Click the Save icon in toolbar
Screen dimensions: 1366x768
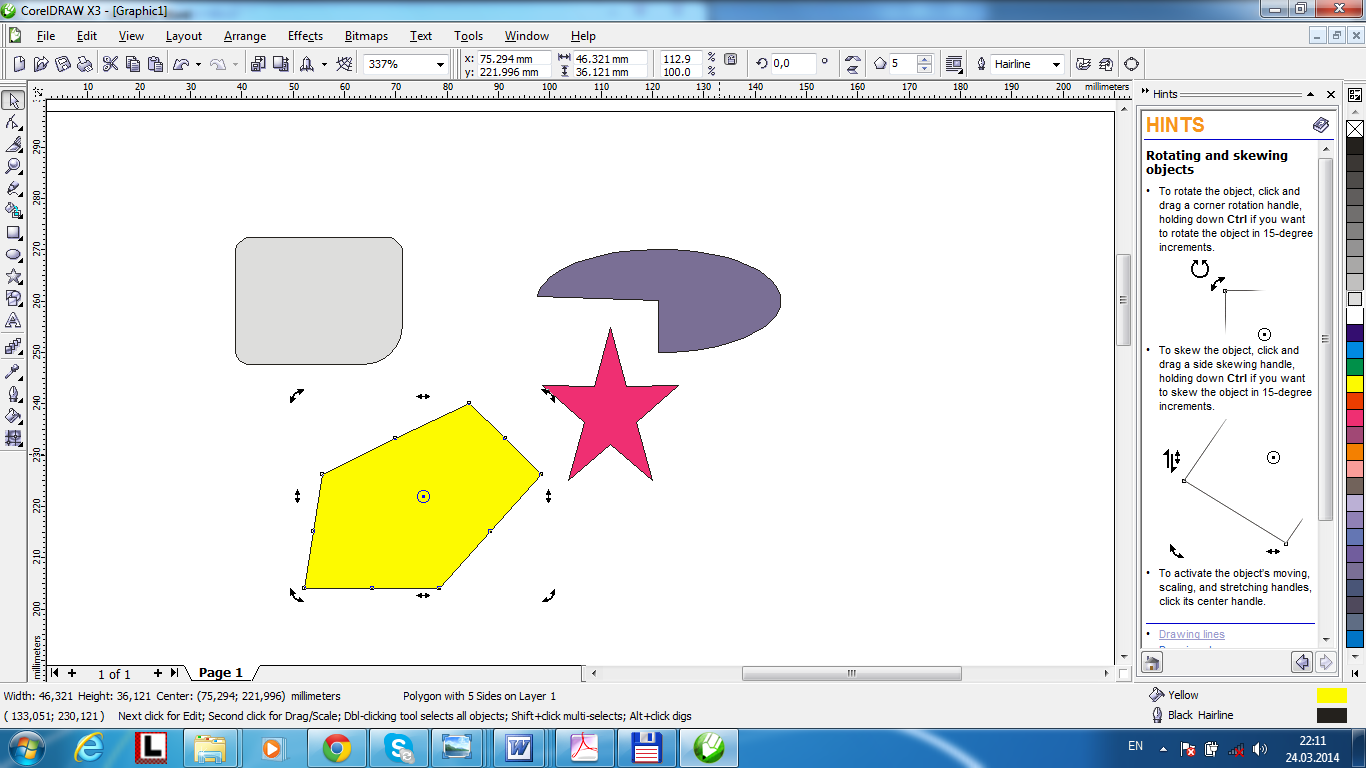point(63,64)
